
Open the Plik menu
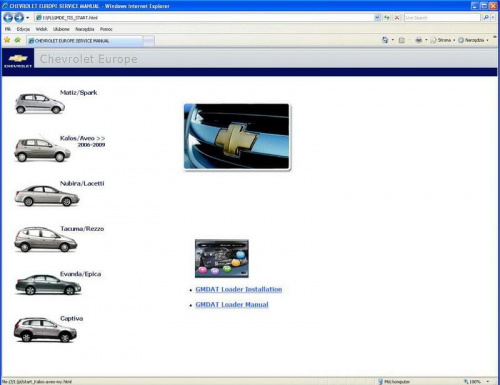point(8,29)
